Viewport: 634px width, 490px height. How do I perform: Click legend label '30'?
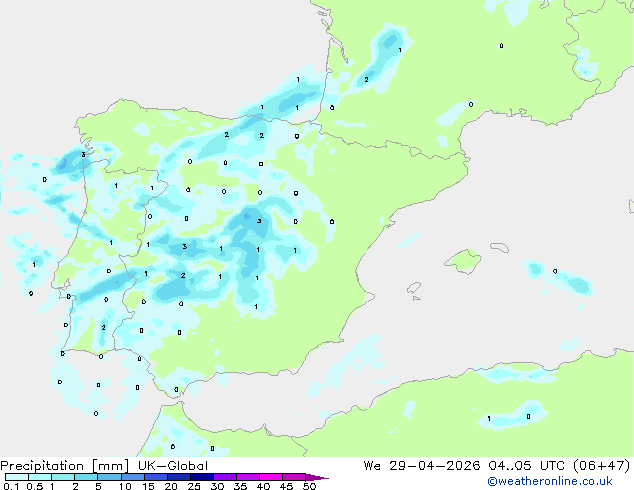click(x=218, y=486)
